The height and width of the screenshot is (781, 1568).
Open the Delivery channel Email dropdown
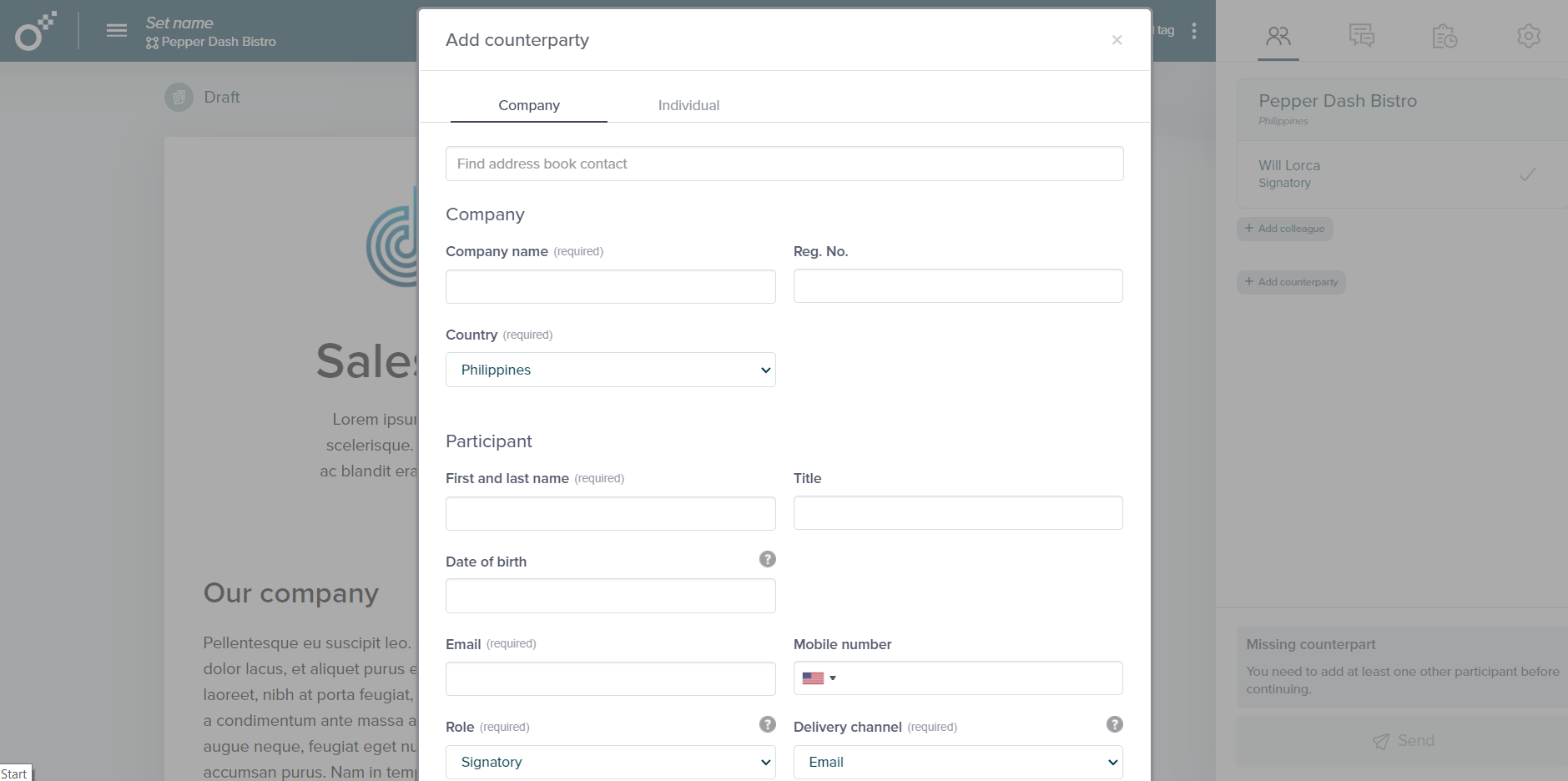pyautogui.click(x=957, y=762)
